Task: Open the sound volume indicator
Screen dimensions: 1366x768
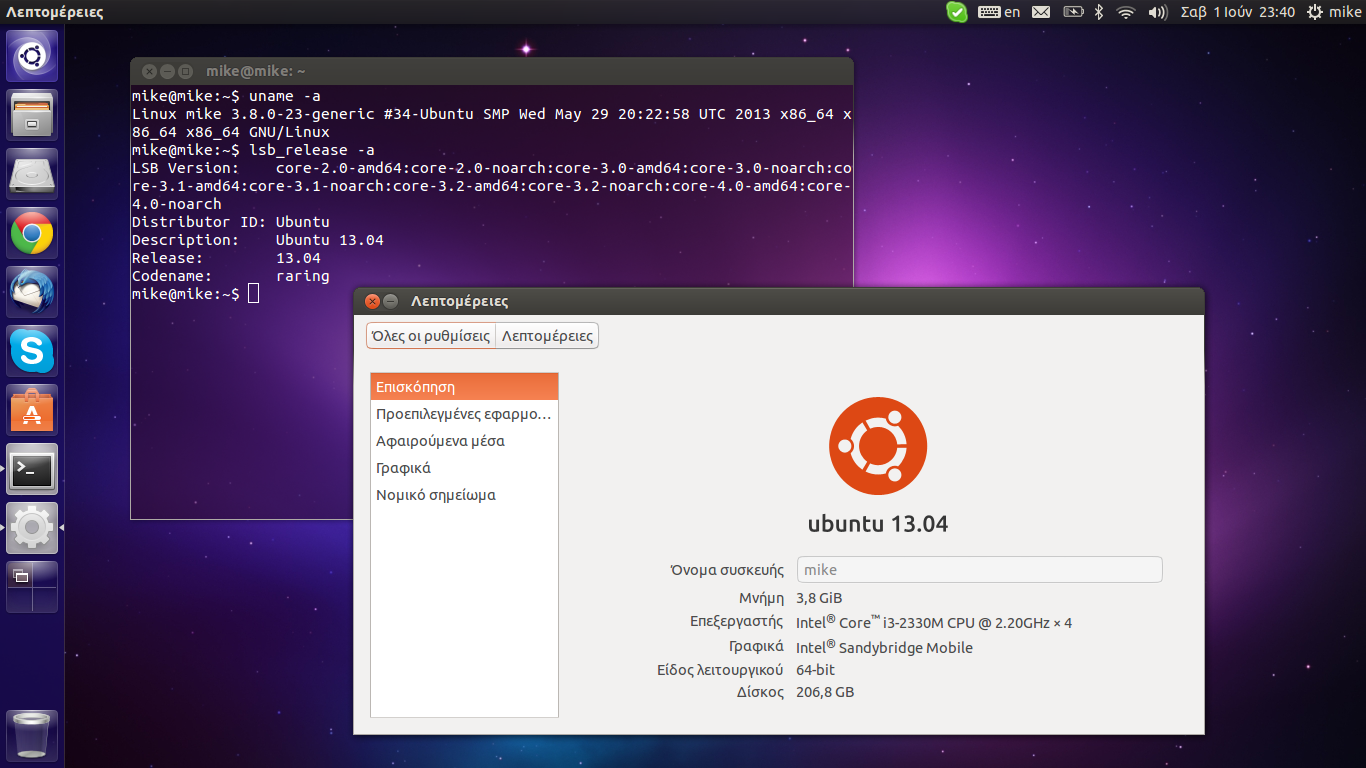Action: (x=1158, y=12)
